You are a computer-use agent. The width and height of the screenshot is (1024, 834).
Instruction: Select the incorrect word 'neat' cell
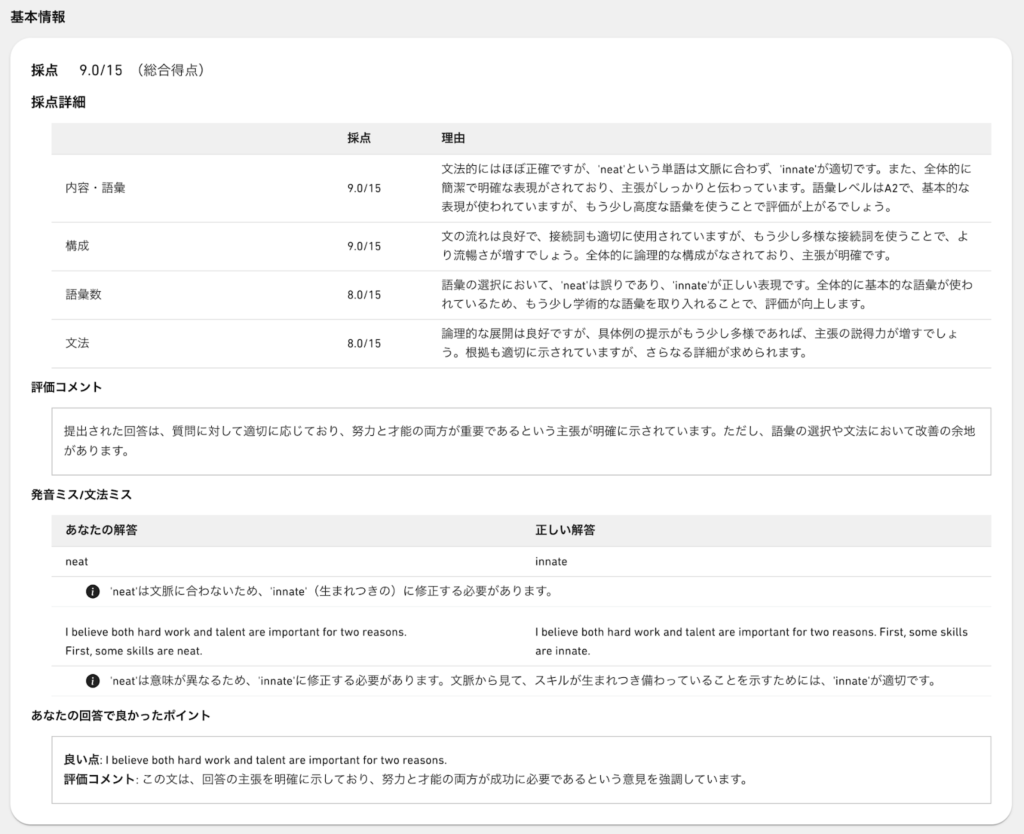[x=77, y=561]
